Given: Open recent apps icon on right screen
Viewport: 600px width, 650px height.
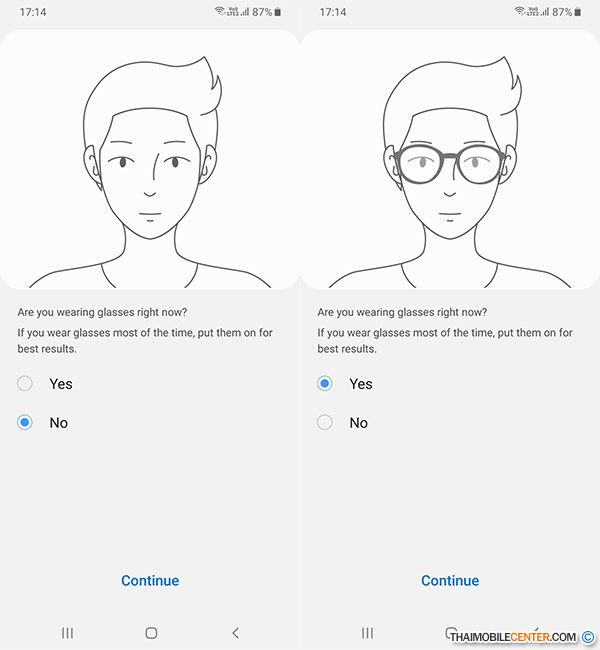Looking at the screenshot, I should coord(367,633).
